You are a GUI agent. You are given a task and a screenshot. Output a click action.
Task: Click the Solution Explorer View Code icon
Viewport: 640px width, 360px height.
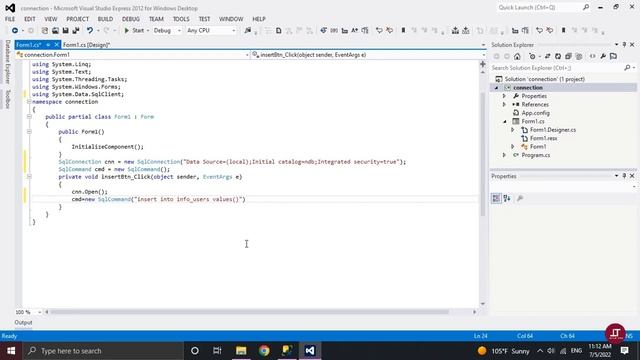(593, 56)
